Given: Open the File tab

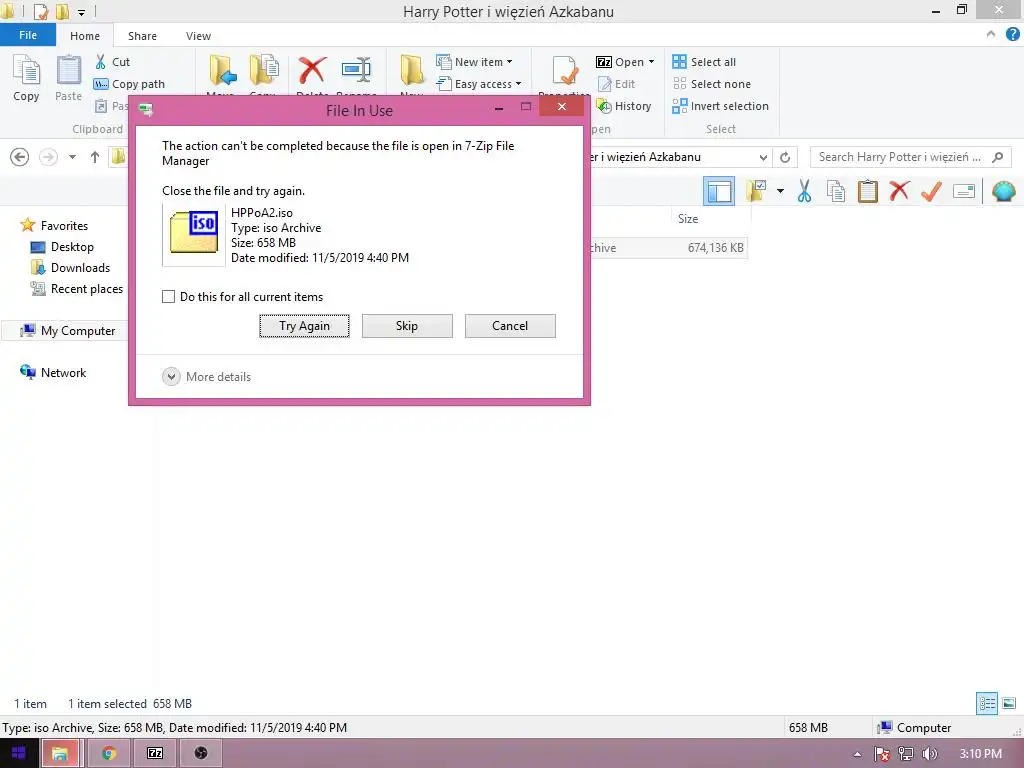Looking at the screenshot, I should [x=28, y=35].
